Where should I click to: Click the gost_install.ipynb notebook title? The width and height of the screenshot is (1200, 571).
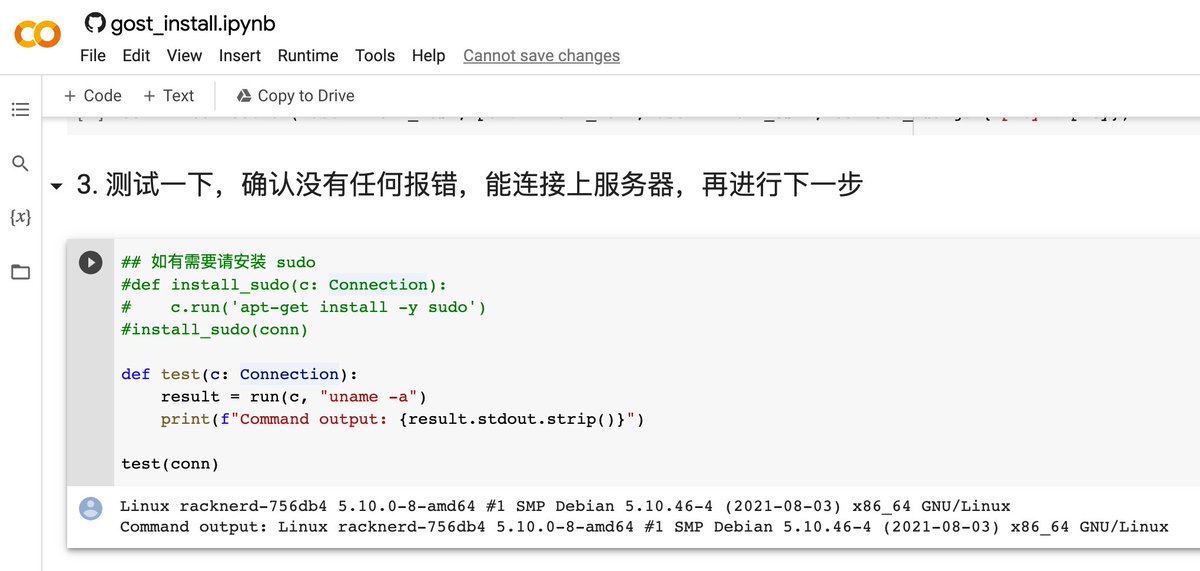[x=193, y=23]
